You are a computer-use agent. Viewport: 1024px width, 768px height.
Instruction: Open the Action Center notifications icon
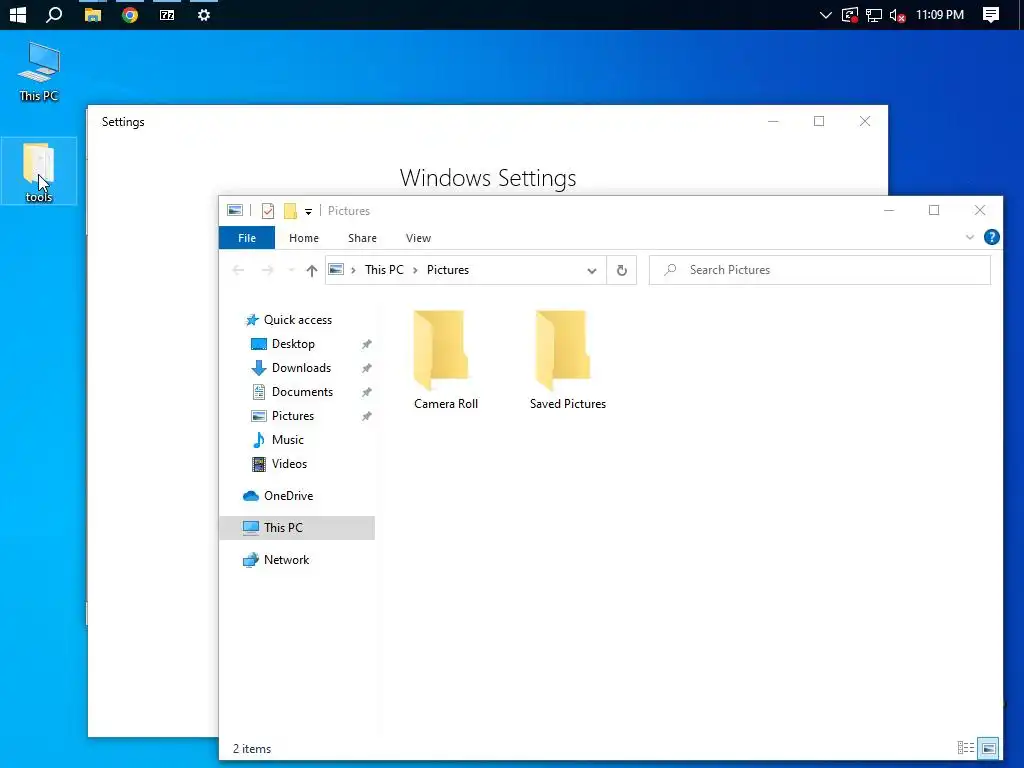point(991,15)
